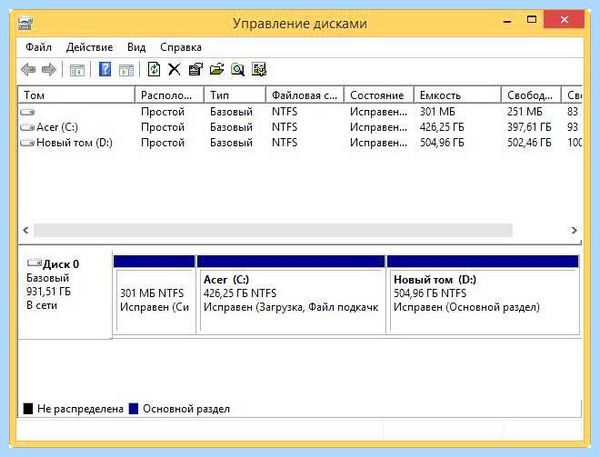Toggle the action pane toolbar icon
The height and width of the screenshot is (457, 600).
click(126, 70)
